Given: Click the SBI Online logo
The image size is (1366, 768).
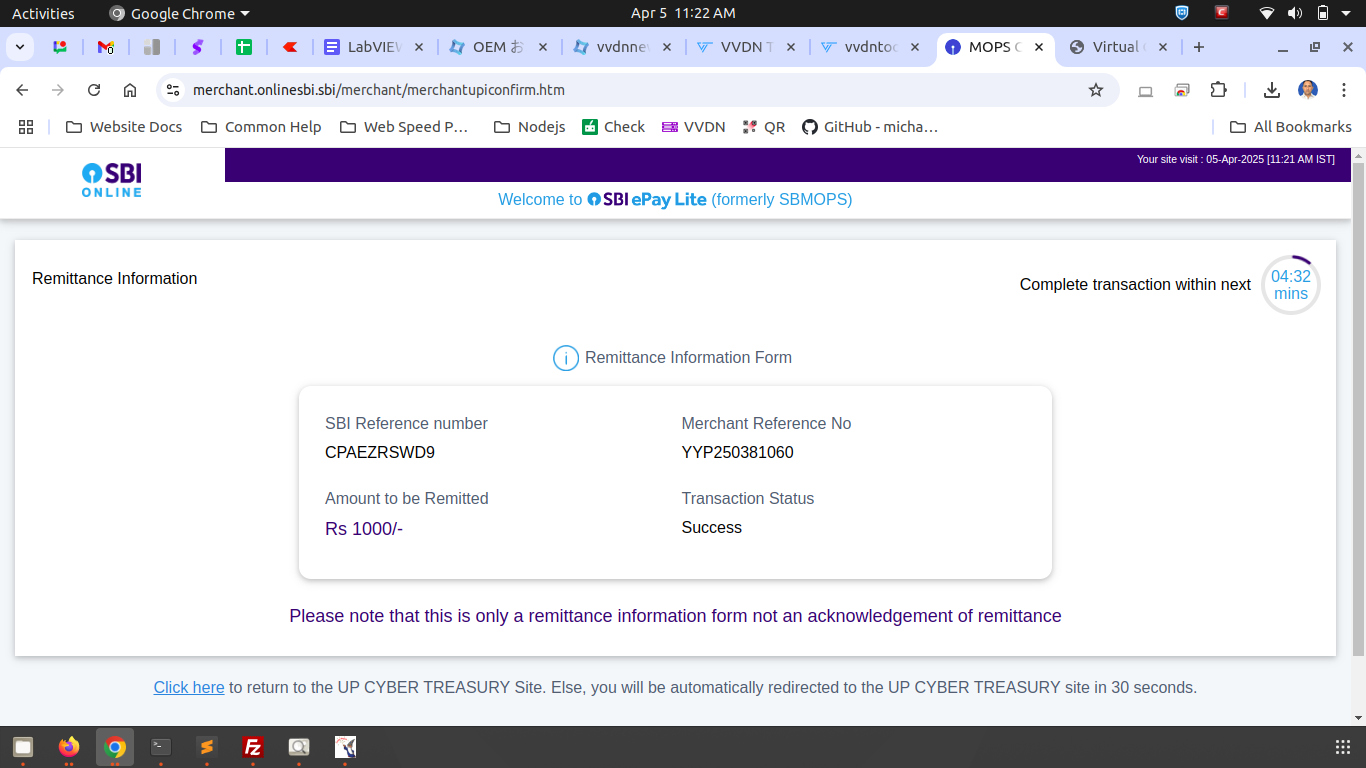Looking at the screenshot, I should pyautogui.click(x=112, y=180).
